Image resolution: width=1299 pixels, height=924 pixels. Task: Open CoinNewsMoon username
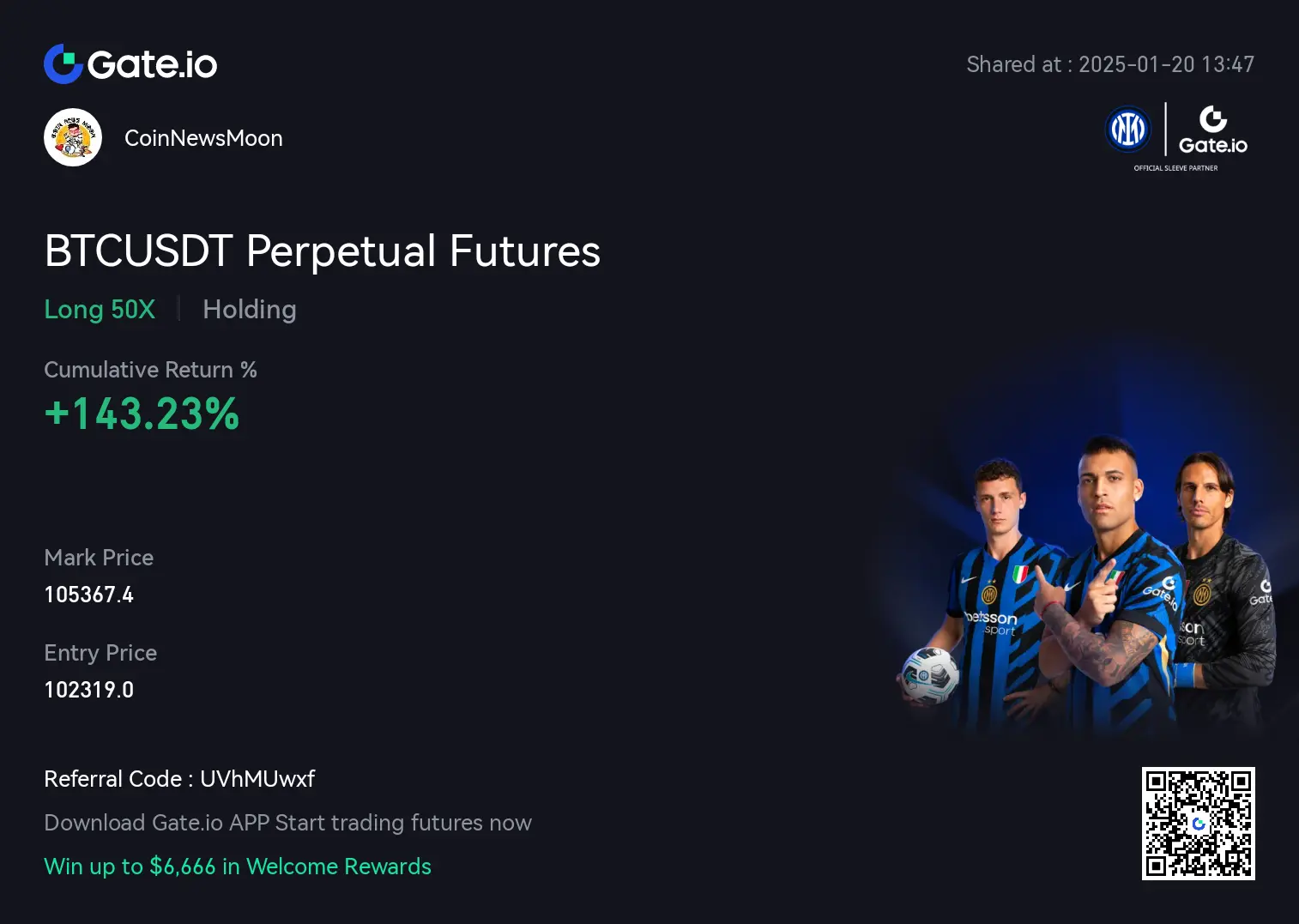203,138
